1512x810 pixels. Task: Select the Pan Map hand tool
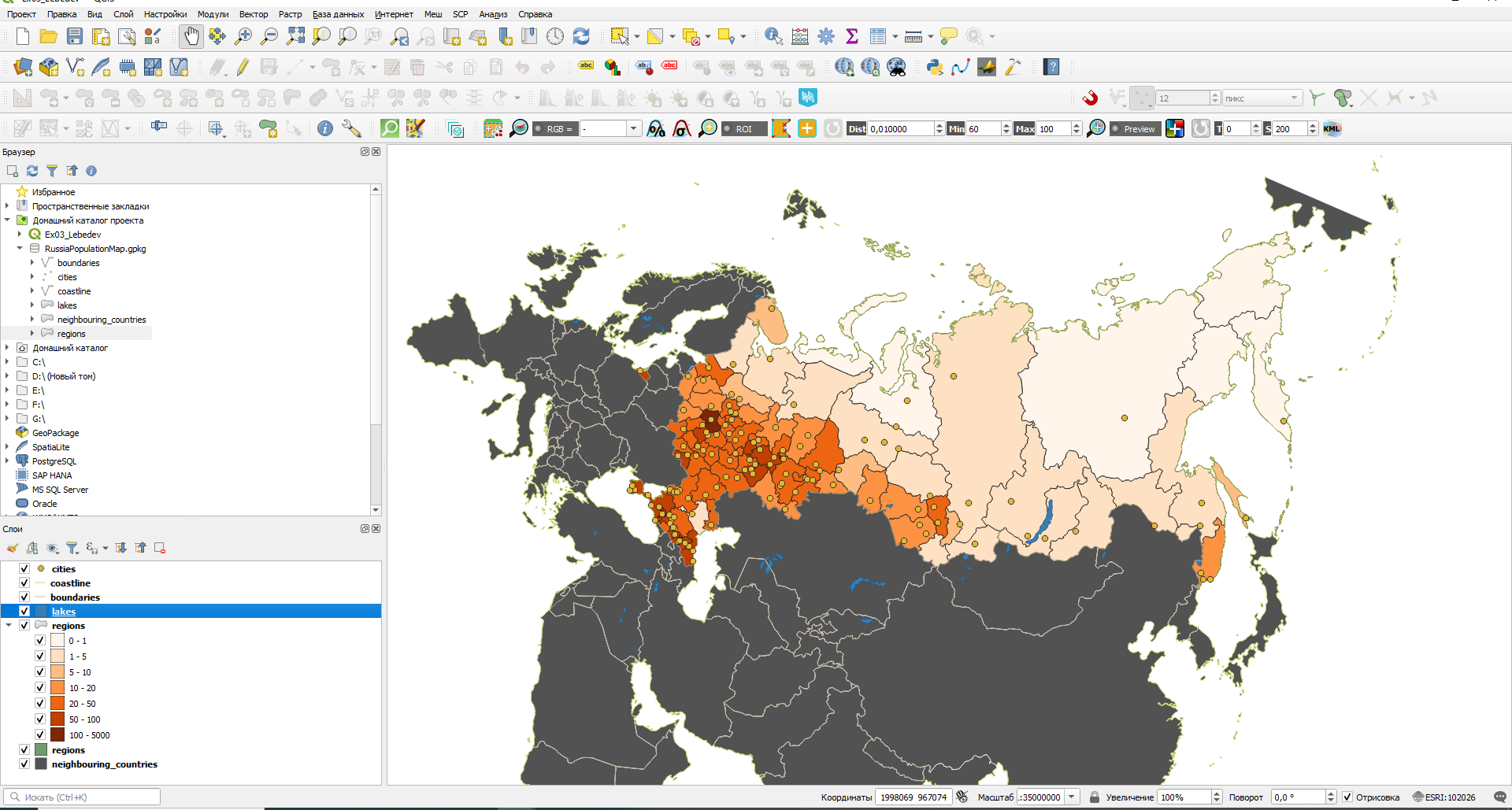[x=191, y=36]
